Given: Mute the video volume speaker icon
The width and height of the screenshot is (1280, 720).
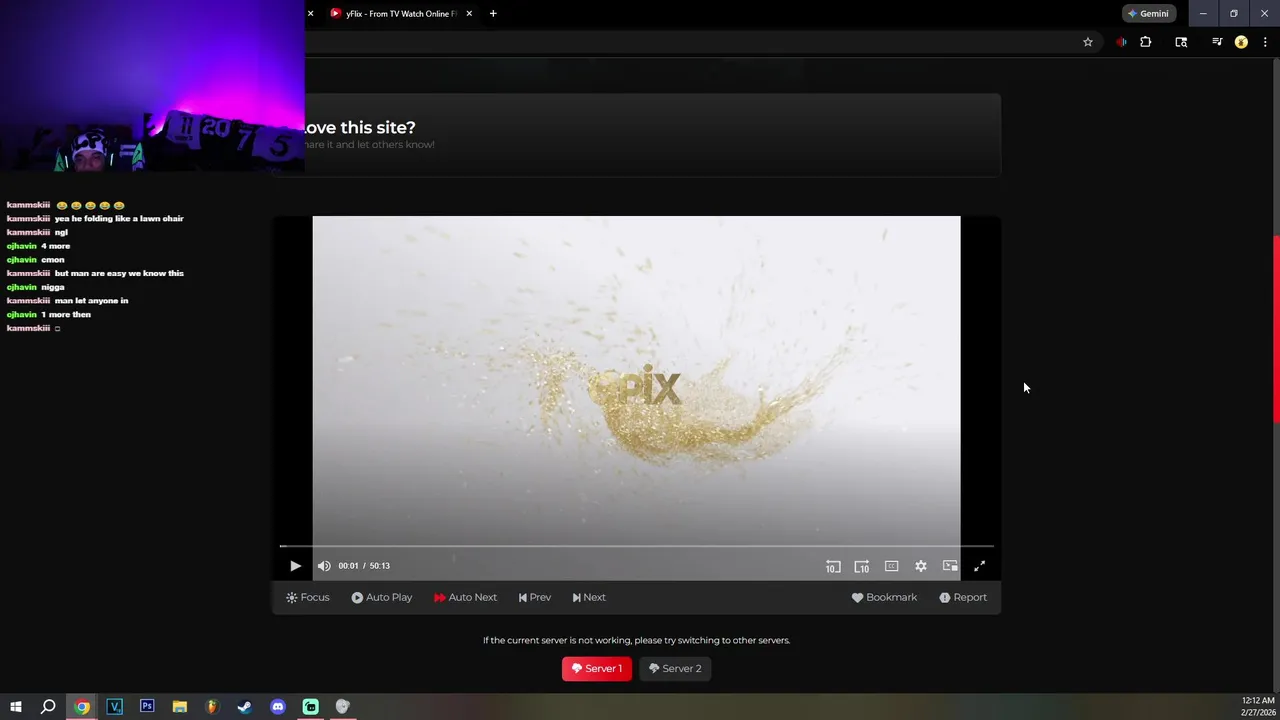Looking at the screenshot, I should pos(324,566).
